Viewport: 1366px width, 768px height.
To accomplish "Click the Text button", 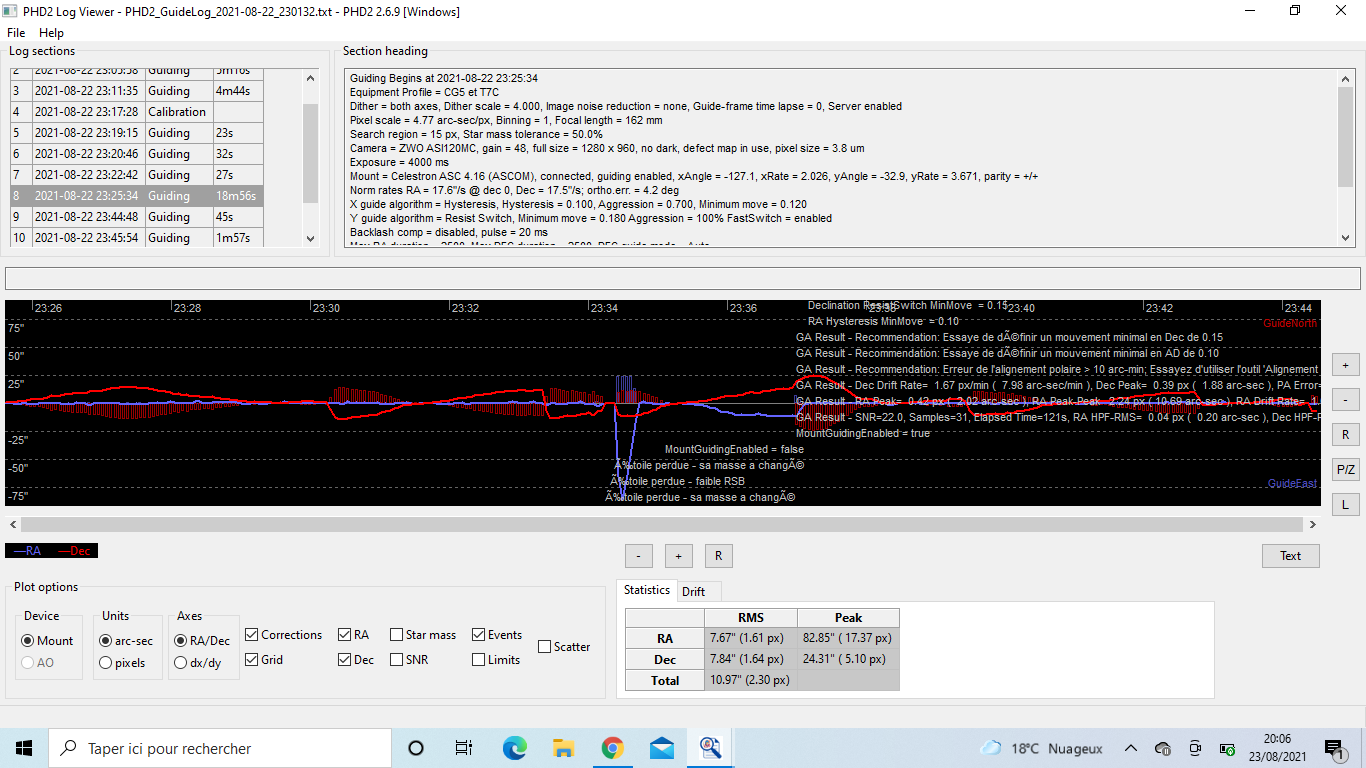I will tap(1291, 556).
